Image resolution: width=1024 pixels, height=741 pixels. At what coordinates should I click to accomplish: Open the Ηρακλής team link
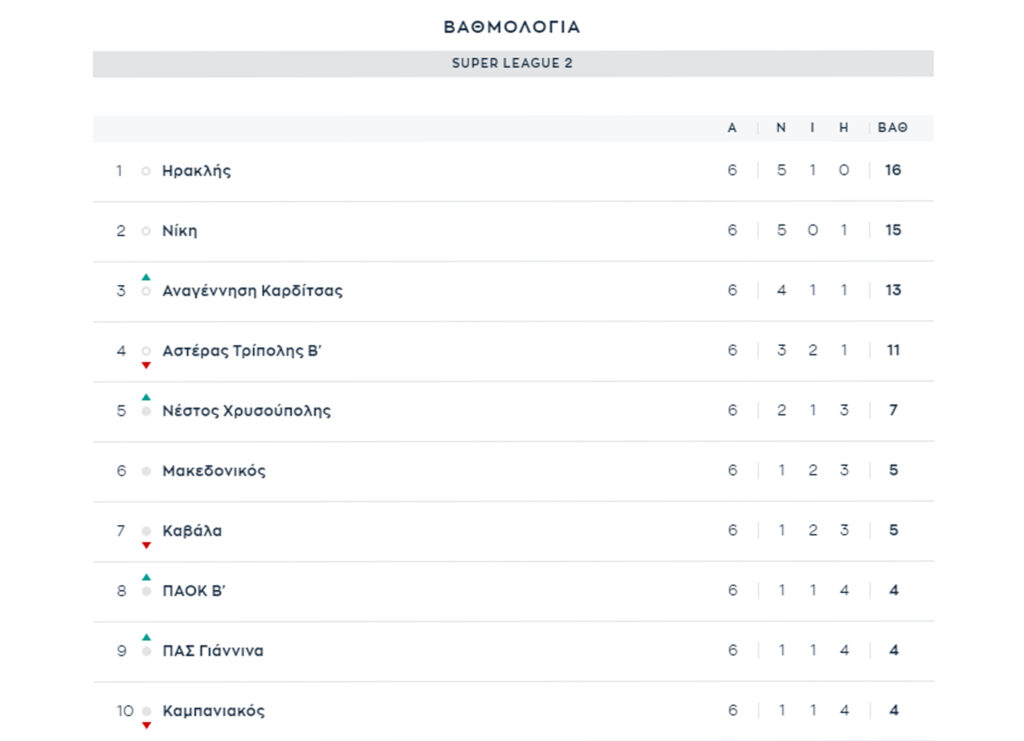[196, 171]
